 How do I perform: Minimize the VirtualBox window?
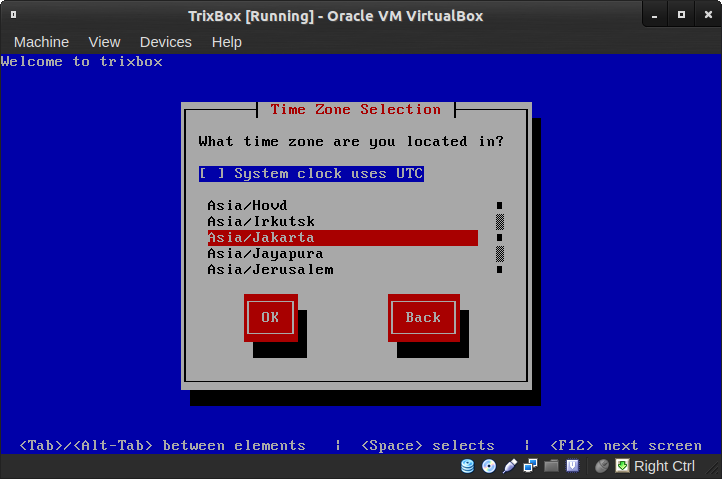tap(654, 15)
